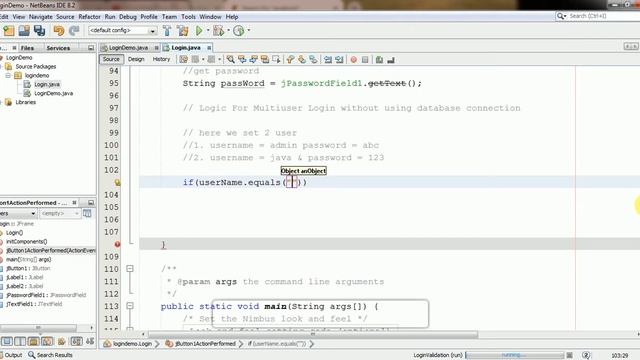Open the Debug menu
Screen dimensions: 640x360
(128, 17)
